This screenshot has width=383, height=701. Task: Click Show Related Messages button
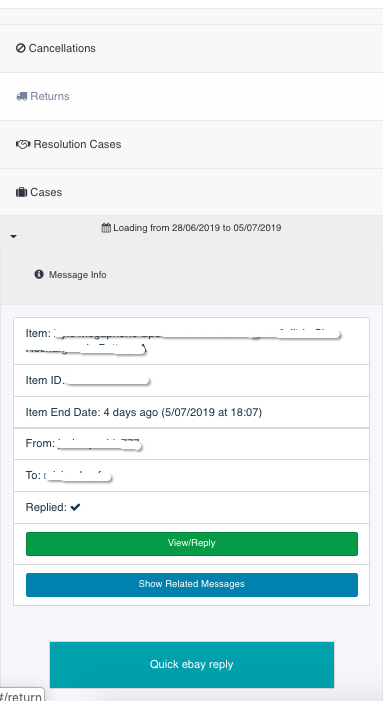pyautogui.click(x=192, y=585)
